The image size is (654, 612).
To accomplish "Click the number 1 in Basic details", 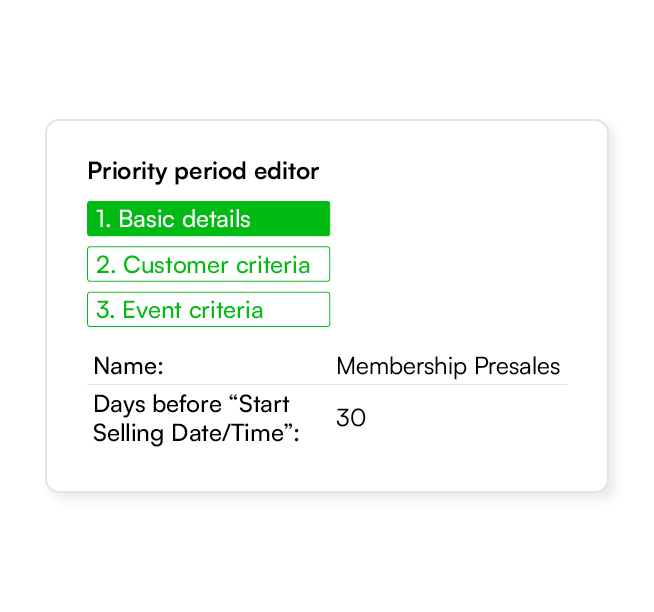I will [101, 219].
